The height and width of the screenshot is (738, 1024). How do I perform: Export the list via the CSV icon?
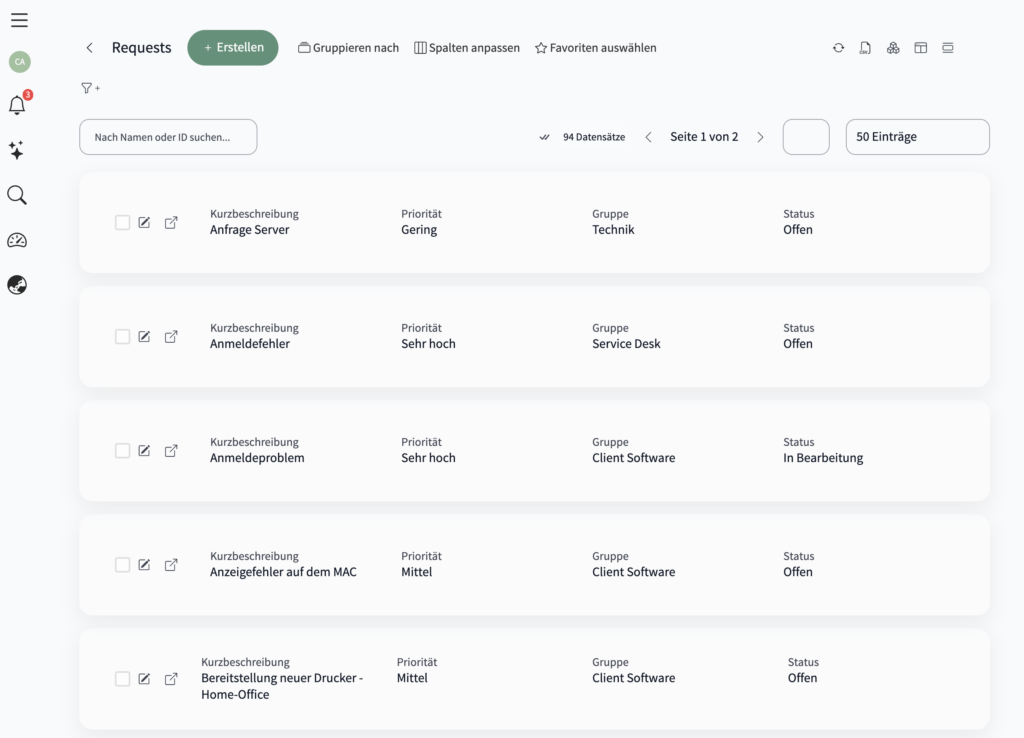[865, 48]
